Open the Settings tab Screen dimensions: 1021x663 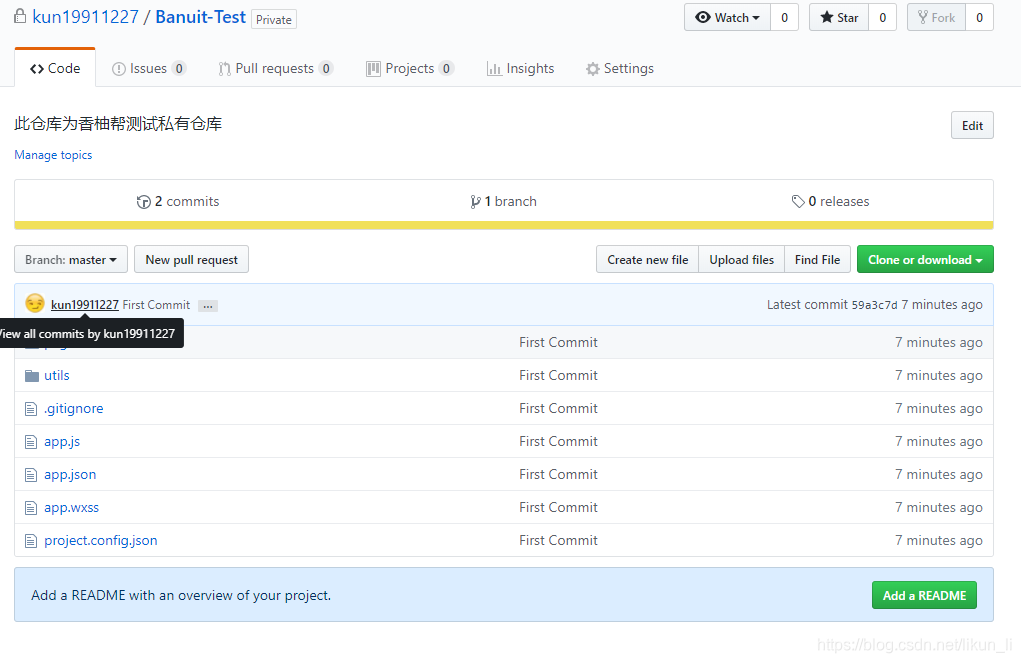tap(619, 68)
